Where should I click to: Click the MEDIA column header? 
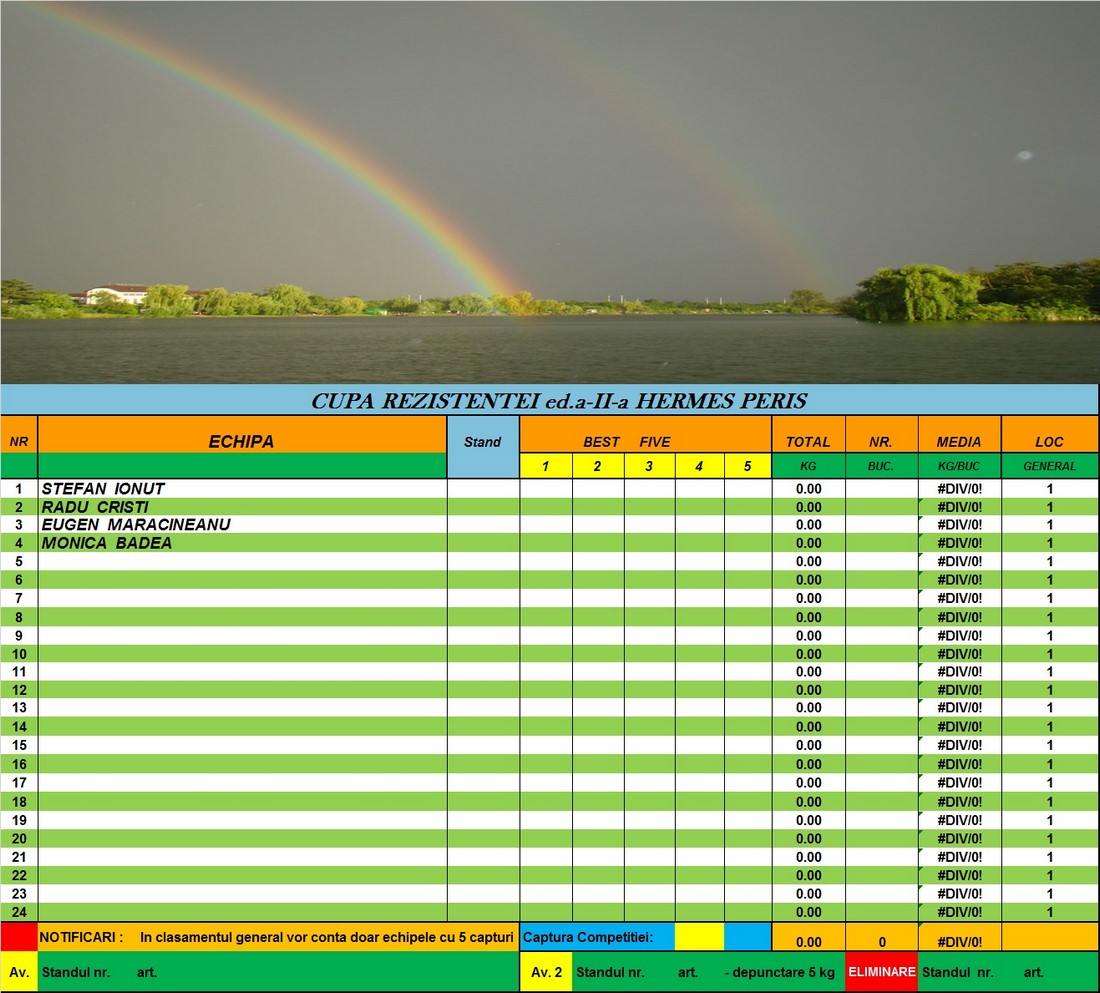pos(959,441)
